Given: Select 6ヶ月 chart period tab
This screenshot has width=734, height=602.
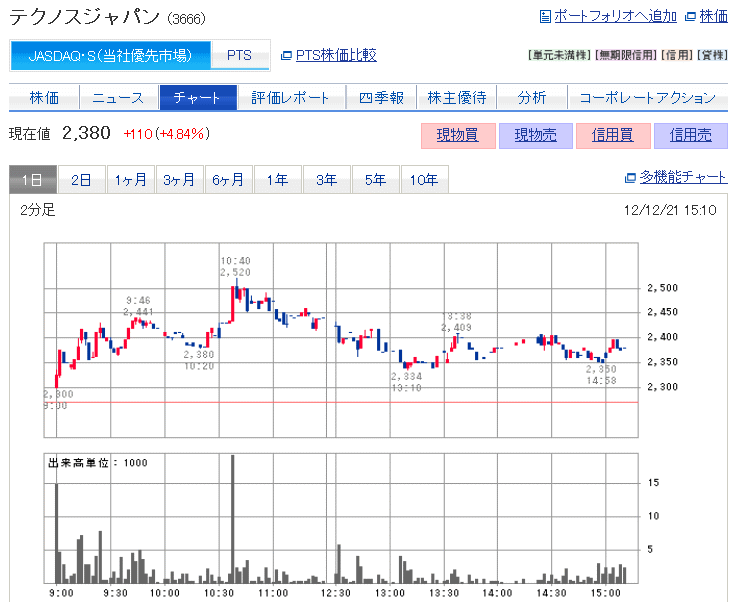Looking at the screenshot, I should (229, 179).
